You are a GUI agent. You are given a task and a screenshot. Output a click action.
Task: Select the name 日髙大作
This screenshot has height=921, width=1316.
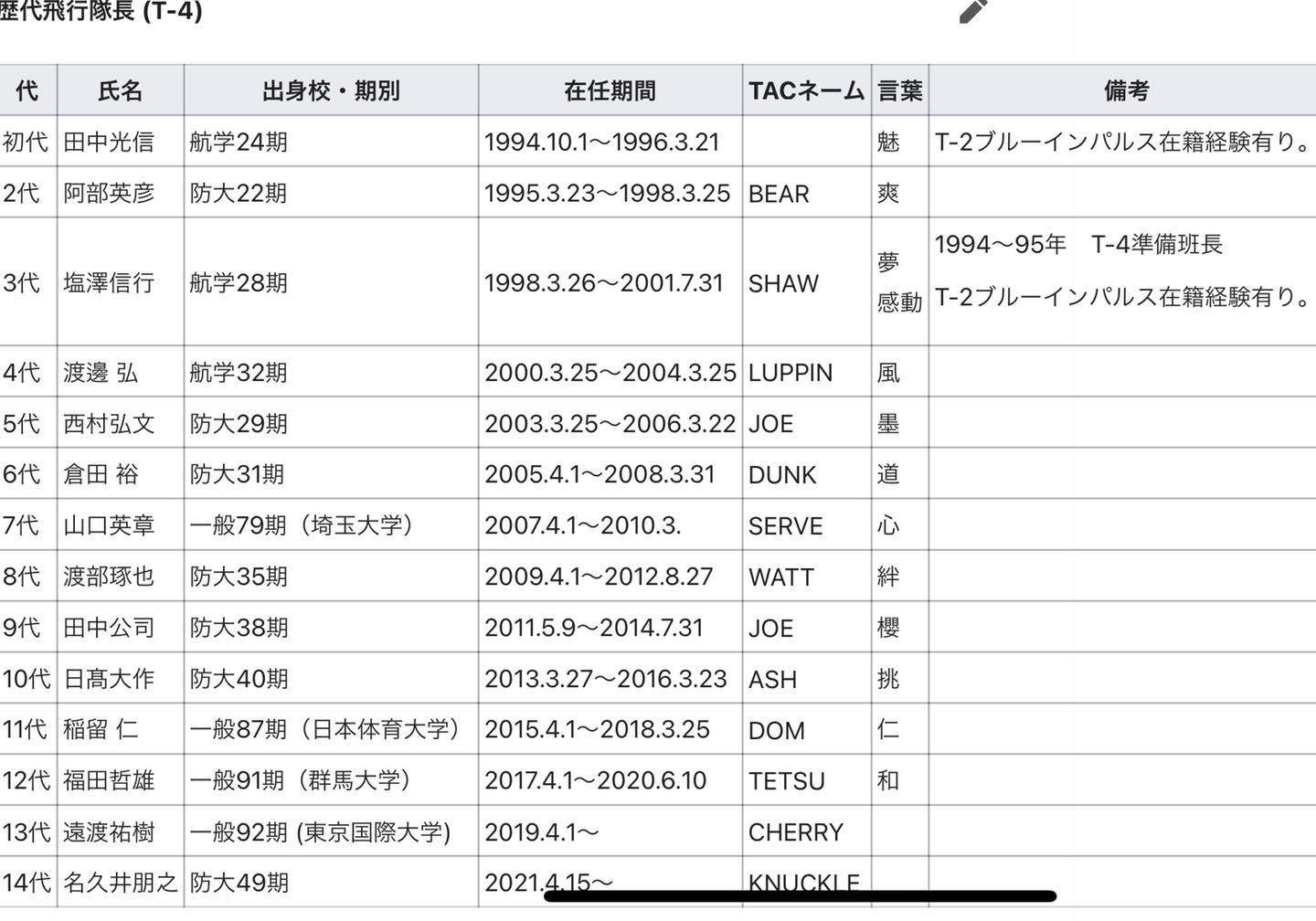click(109, 679)
